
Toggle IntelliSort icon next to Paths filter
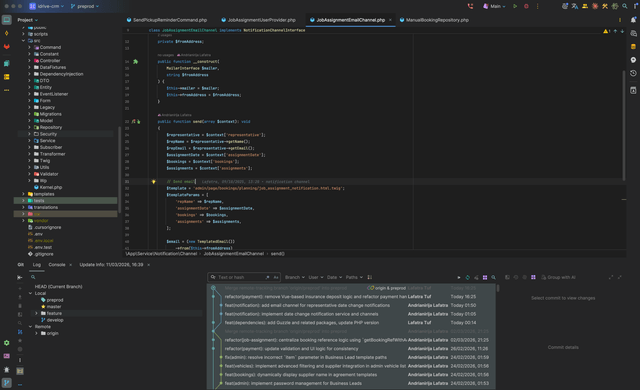370,277
